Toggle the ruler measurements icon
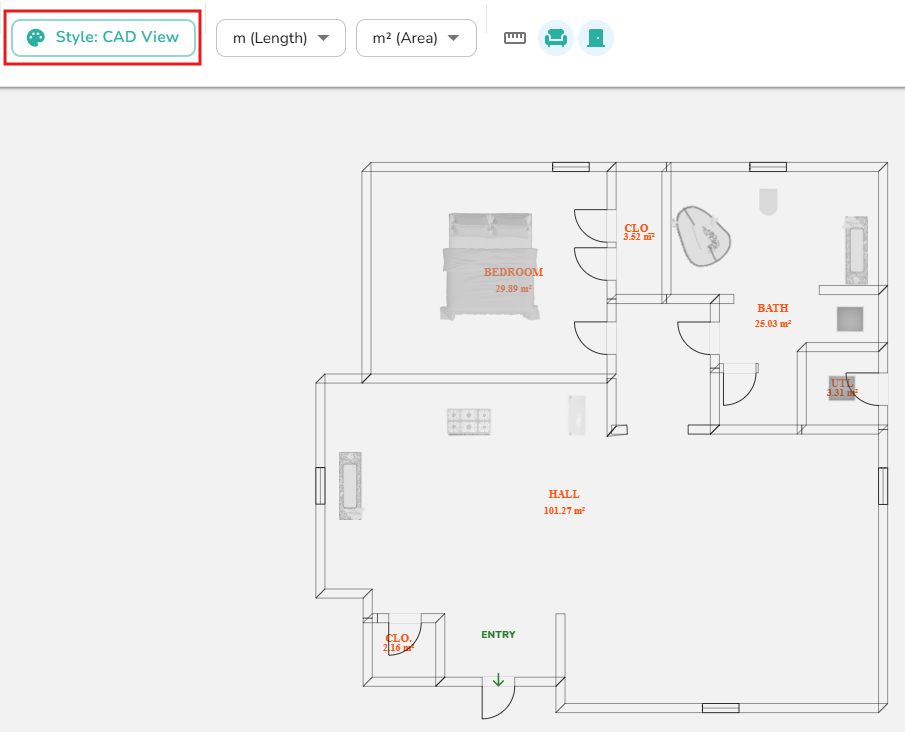The width and height of the screenshot is (905, 732). tap(514, 38)
